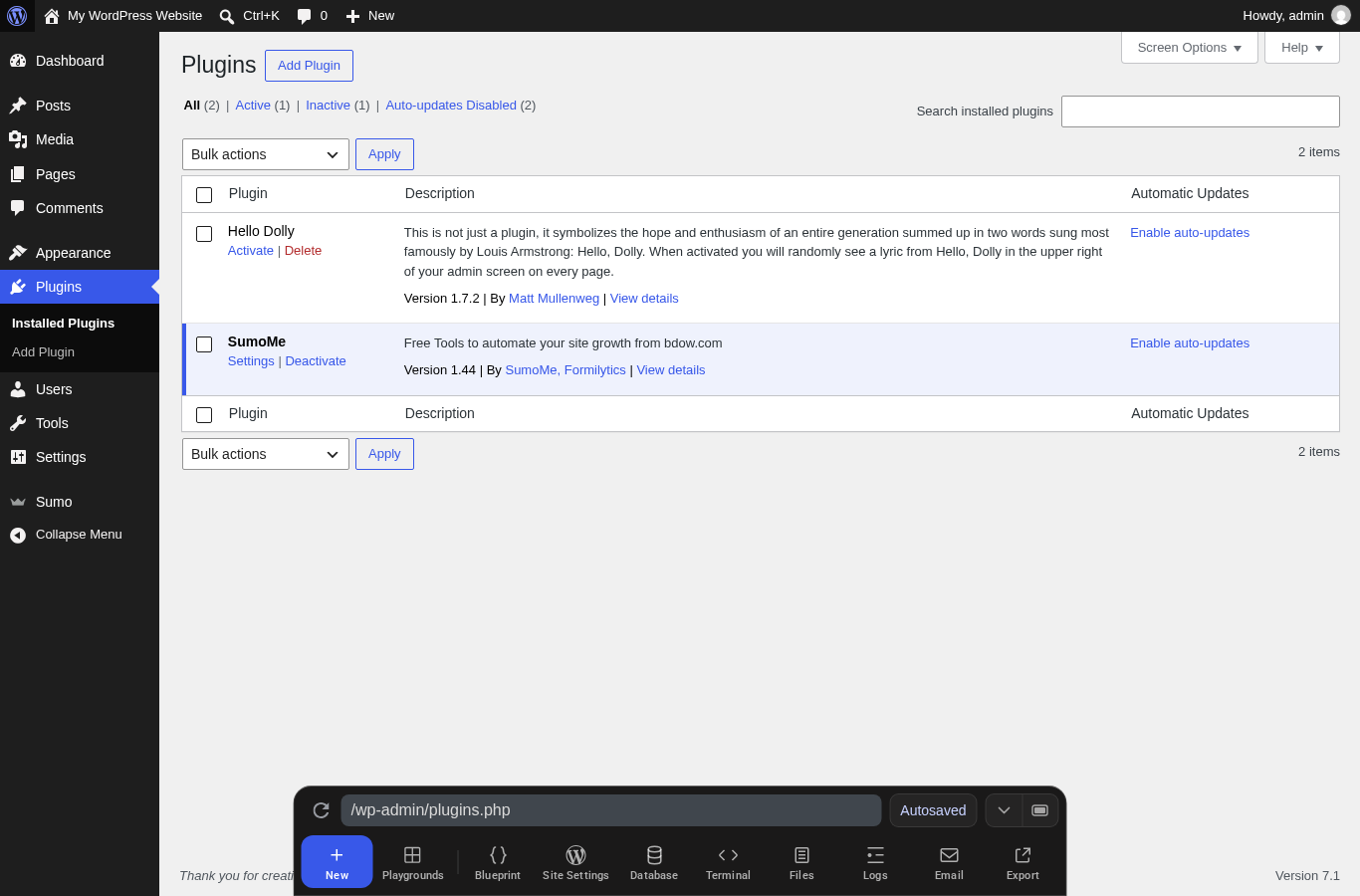Open Matt Mullenweg author link
1360x896 pixels.
pos(554,299)
